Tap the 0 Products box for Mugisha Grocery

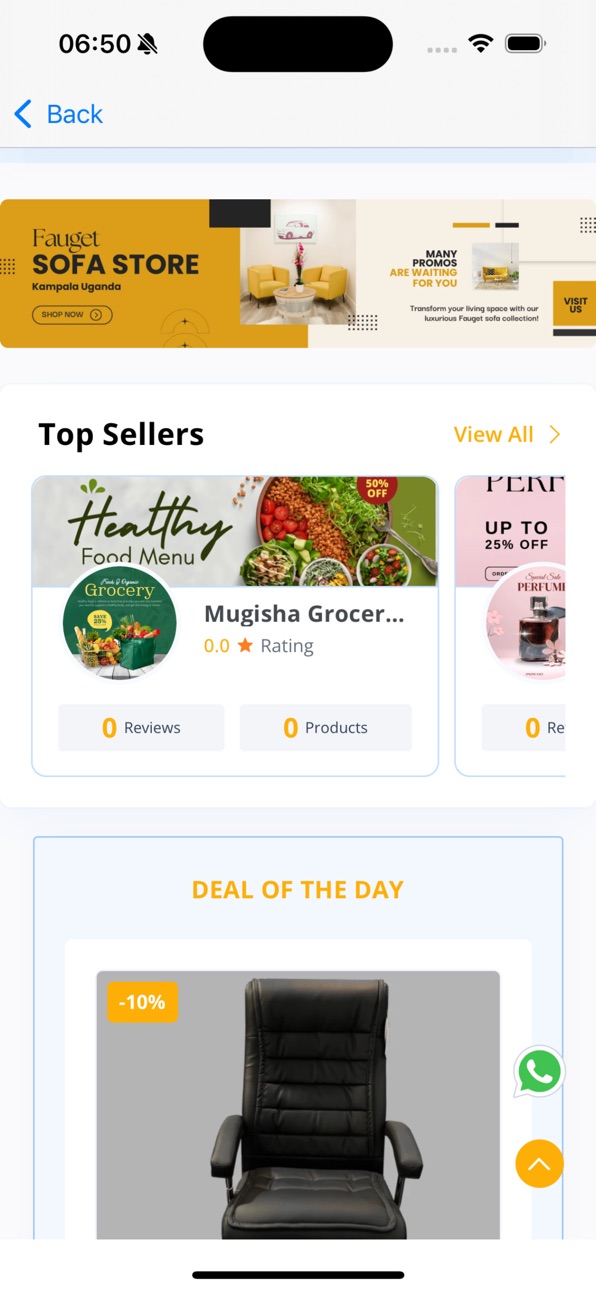click(326, 727)
